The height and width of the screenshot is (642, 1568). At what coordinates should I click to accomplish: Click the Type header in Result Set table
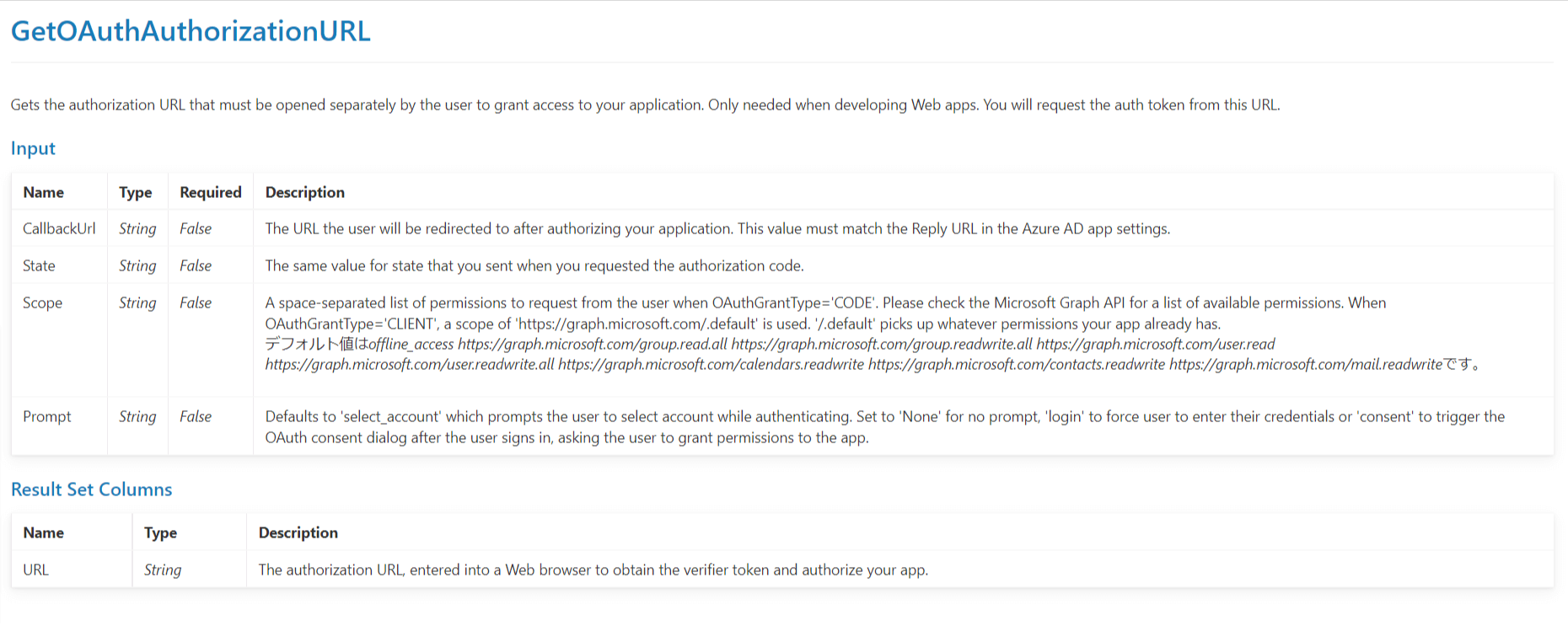click(160, 532)
